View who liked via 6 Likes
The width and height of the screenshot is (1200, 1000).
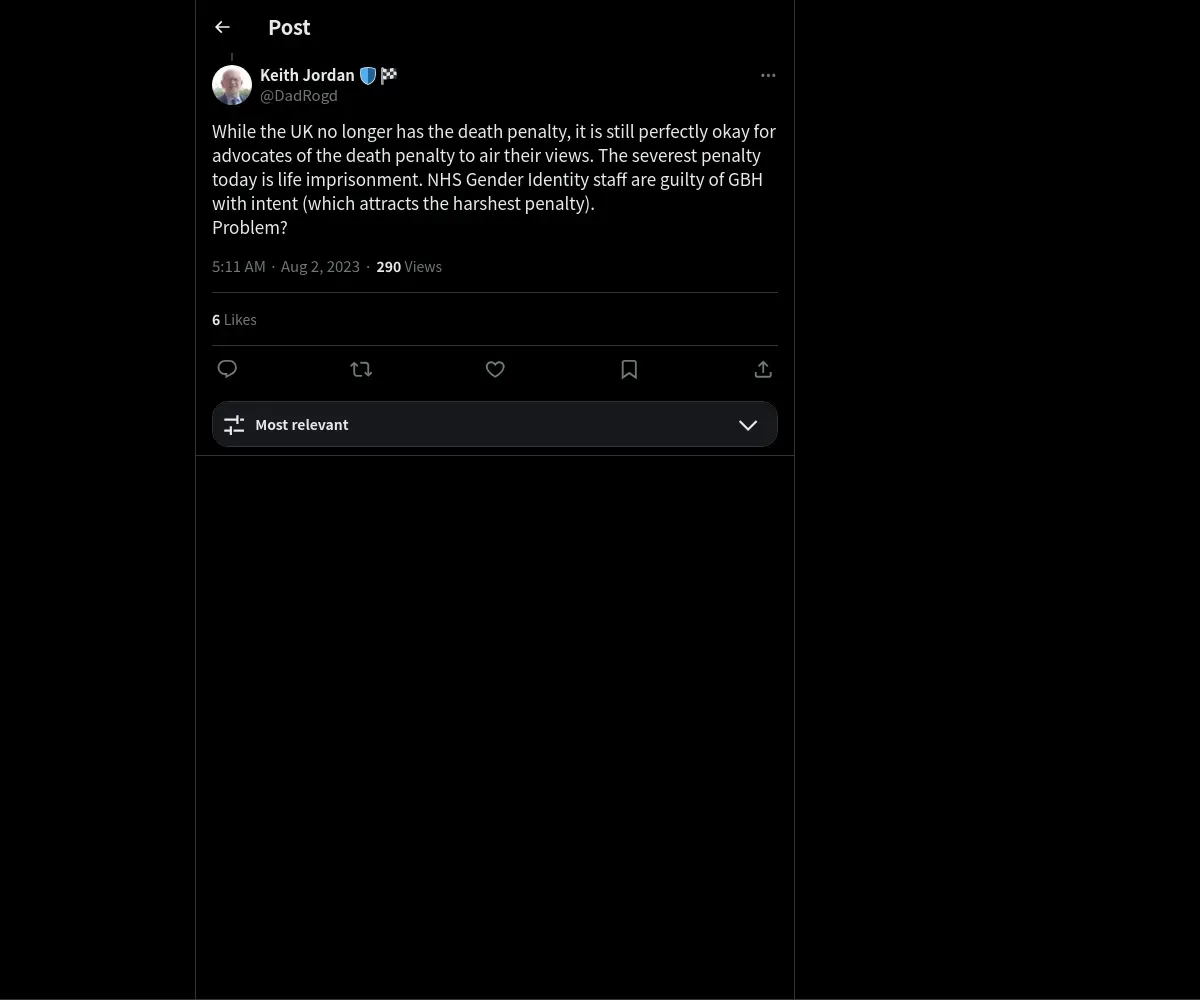[234, 320]
